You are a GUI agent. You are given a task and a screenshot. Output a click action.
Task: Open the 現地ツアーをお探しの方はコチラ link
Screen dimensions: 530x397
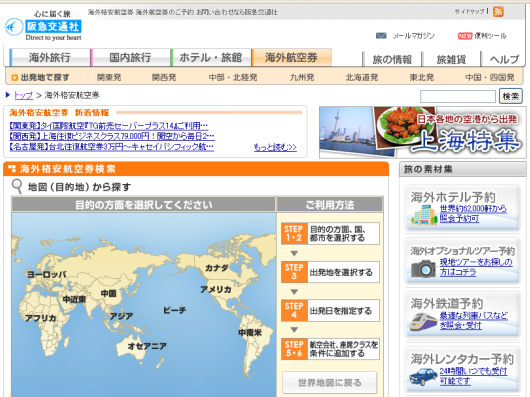476,267
